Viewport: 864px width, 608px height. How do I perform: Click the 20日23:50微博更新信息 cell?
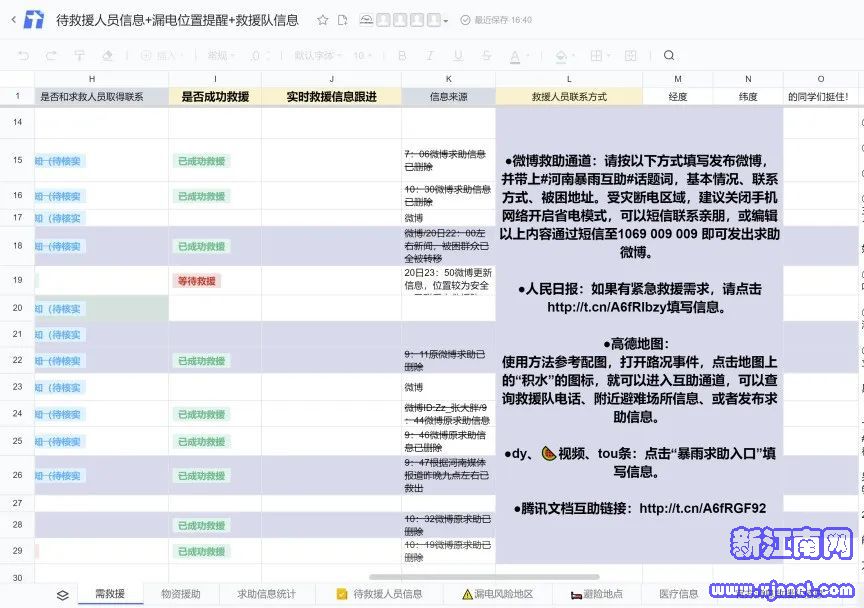pyautogui.click(x=449, y=280)
